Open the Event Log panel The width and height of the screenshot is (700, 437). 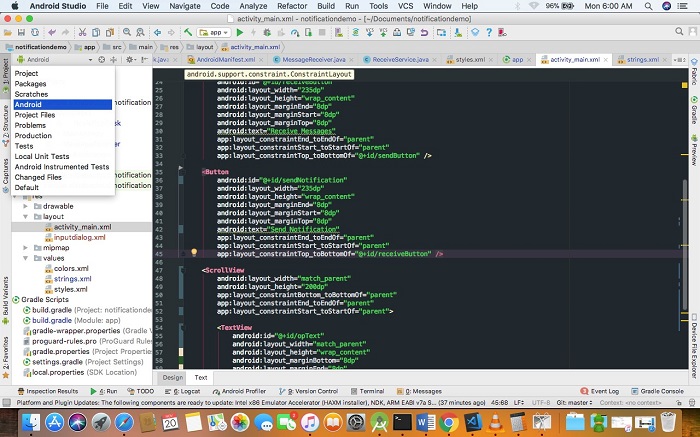click(604, 391)
